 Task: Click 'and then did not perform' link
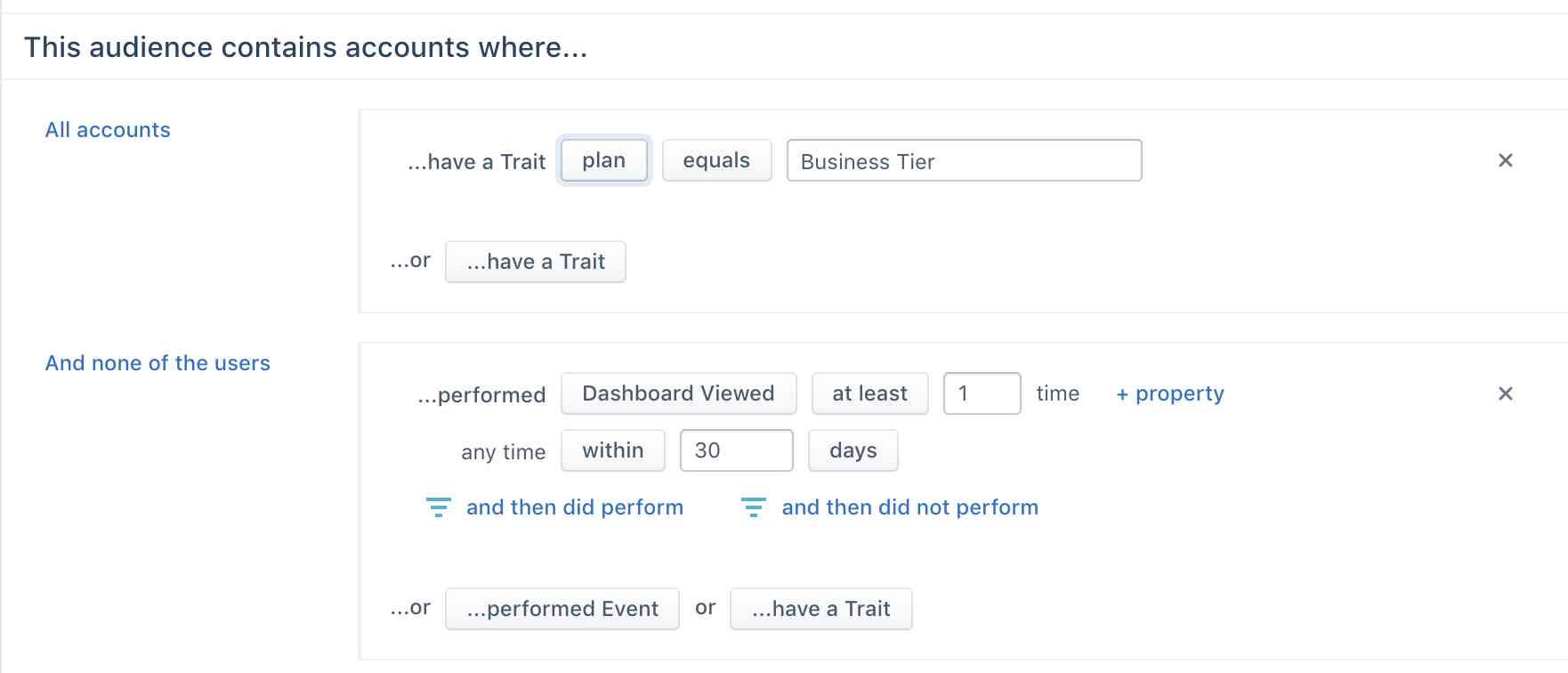click(909, 507)
